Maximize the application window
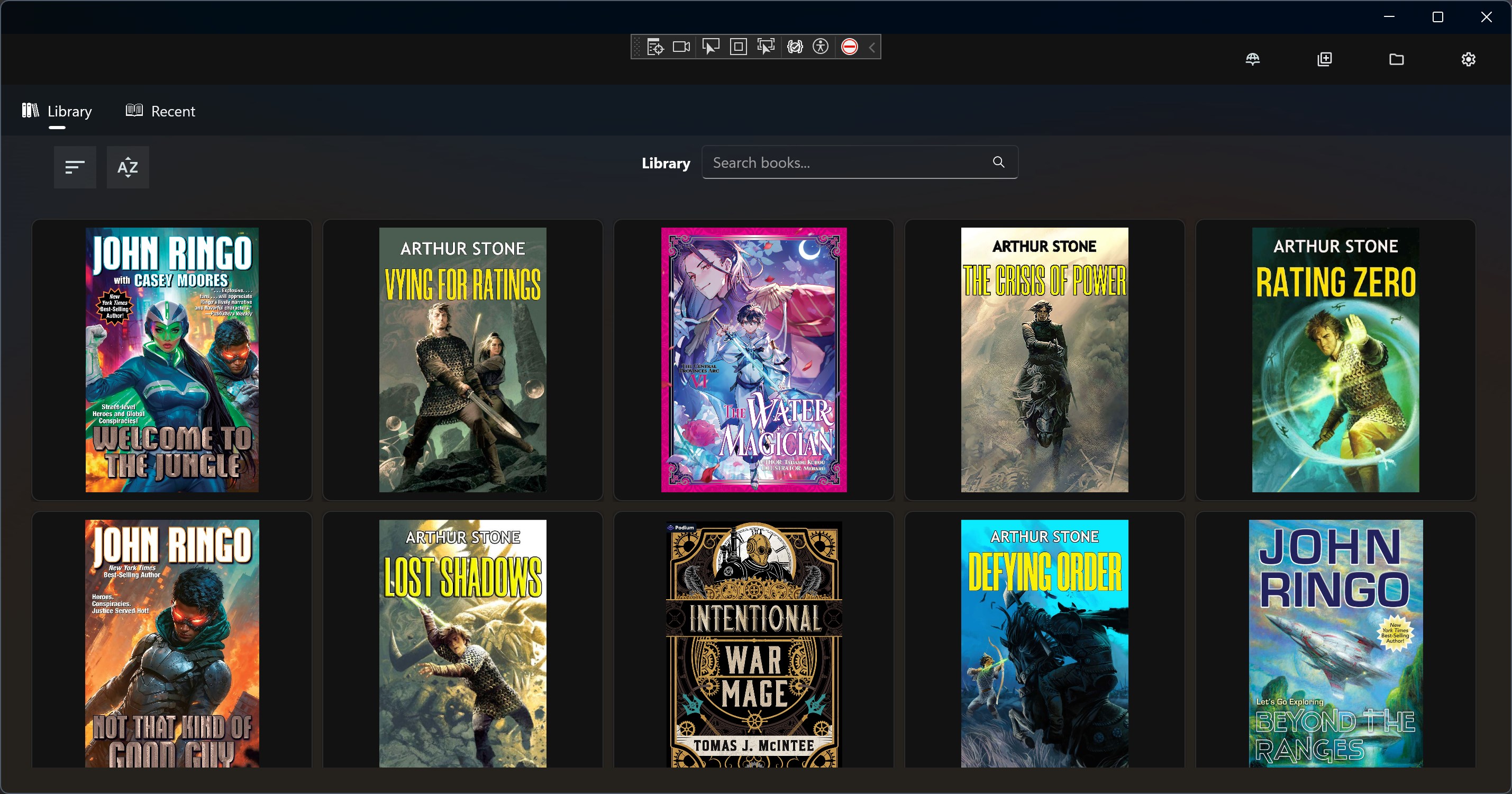The image size is (1512, 794). pyautogui.click(x=1438, y=17)
